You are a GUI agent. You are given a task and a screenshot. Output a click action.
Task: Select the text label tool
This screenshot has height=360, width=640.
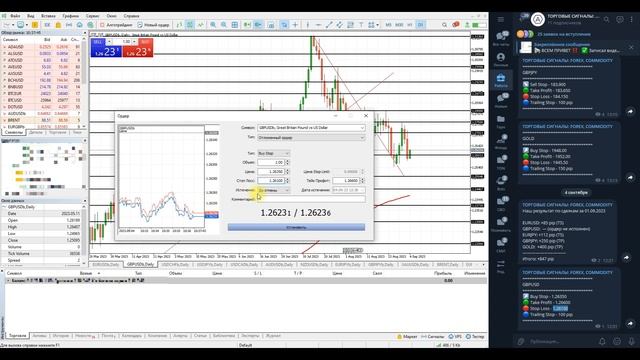point(361,25)
